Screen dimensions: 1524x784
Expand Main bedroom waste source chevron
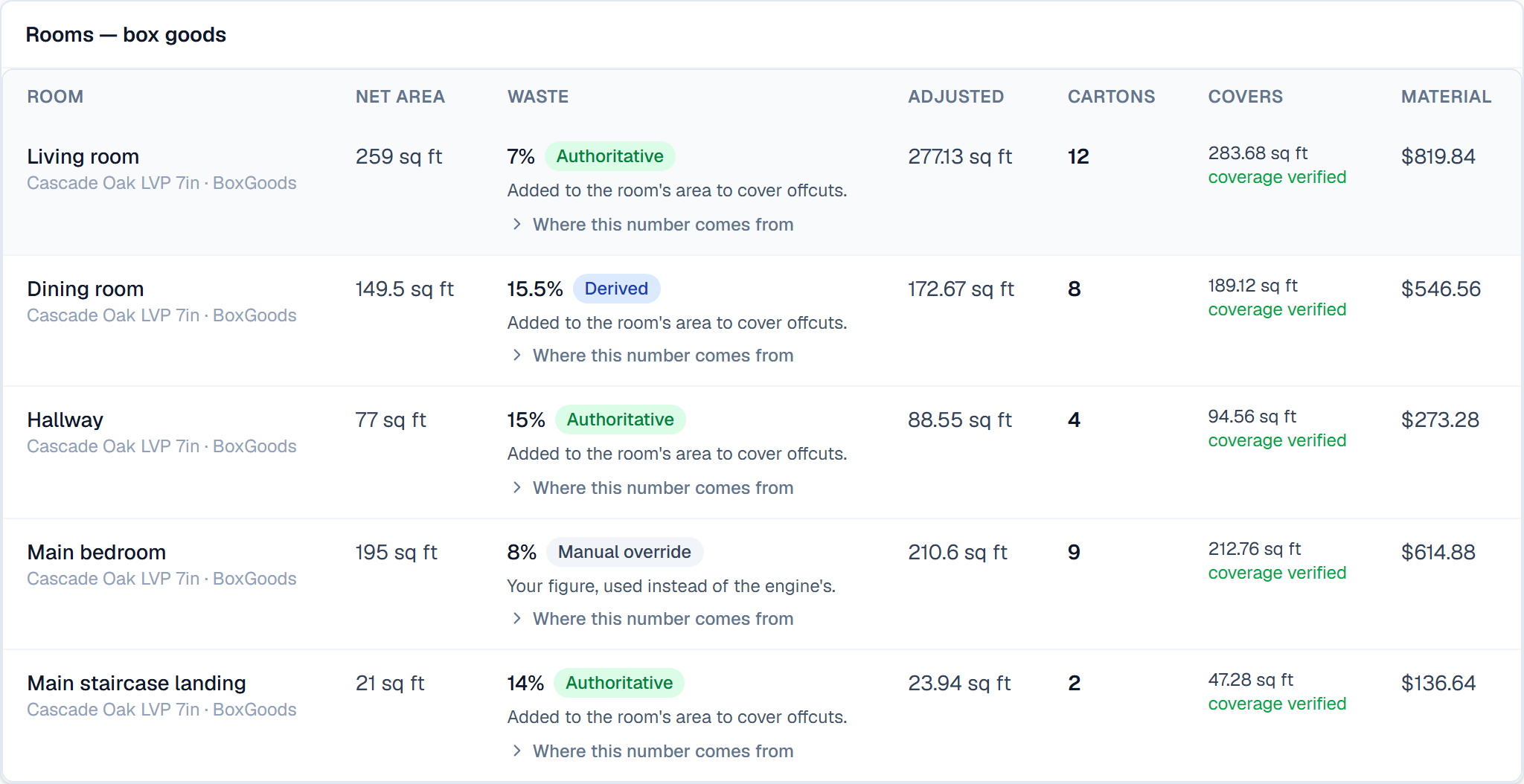tap(516, 618)
